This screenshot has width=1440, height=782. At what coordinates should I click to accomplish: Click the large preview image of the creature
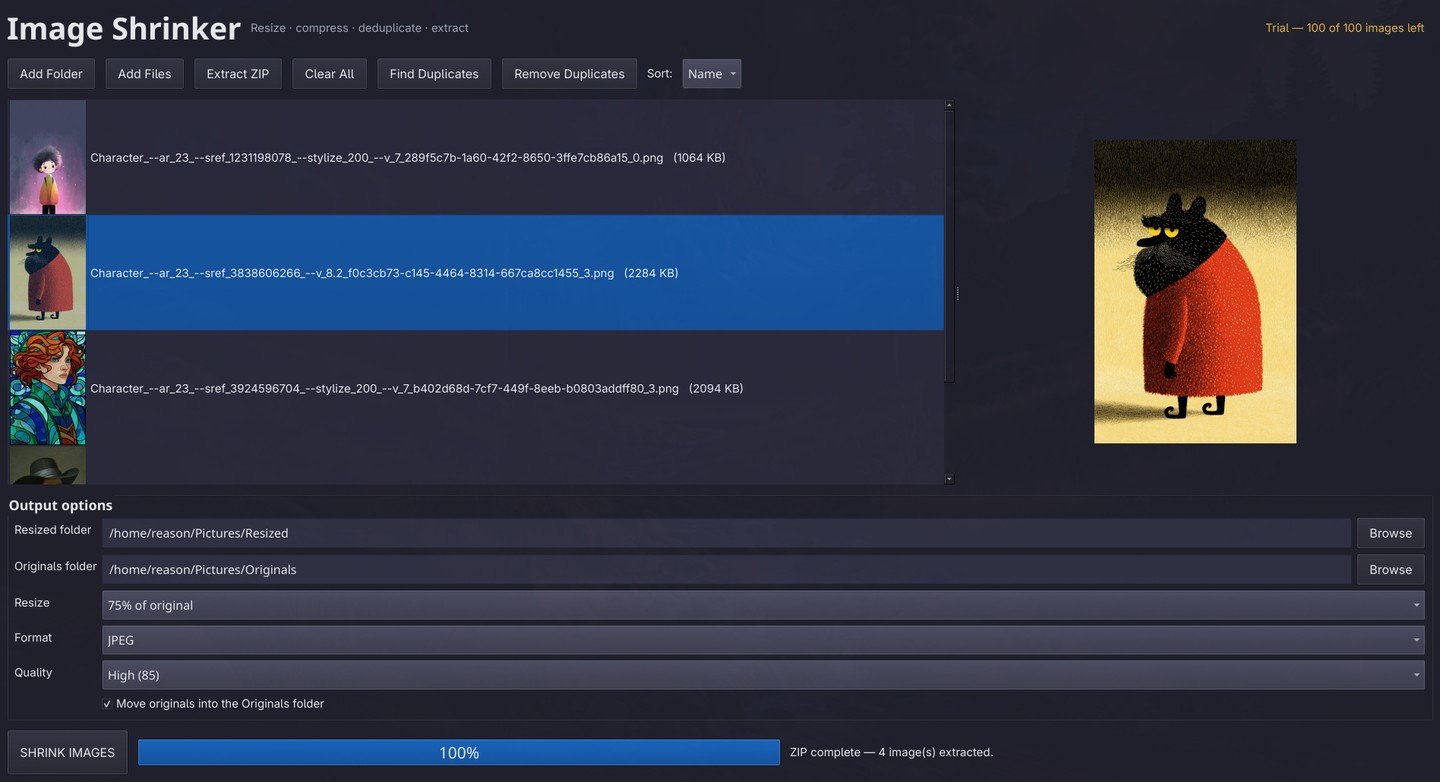[1195, 291]
